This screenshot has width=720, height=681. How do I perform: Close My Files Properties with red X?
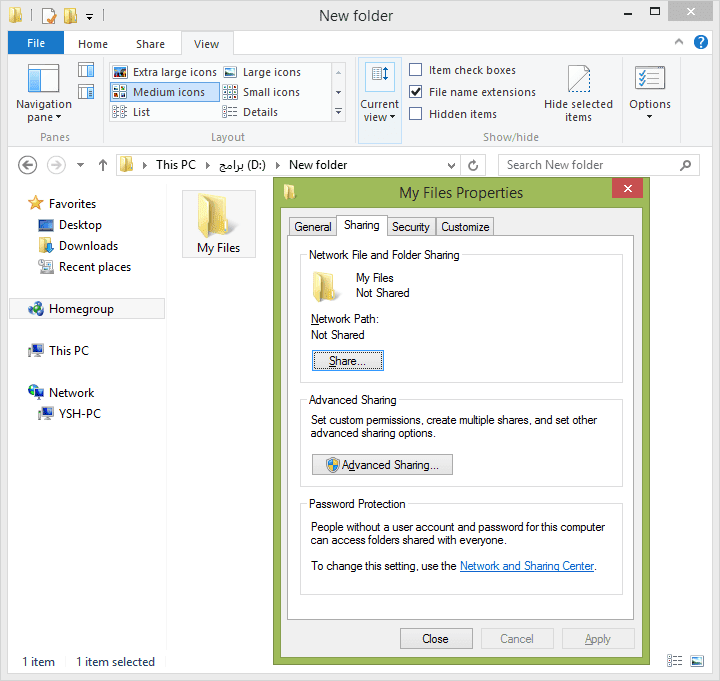(627, 188)
